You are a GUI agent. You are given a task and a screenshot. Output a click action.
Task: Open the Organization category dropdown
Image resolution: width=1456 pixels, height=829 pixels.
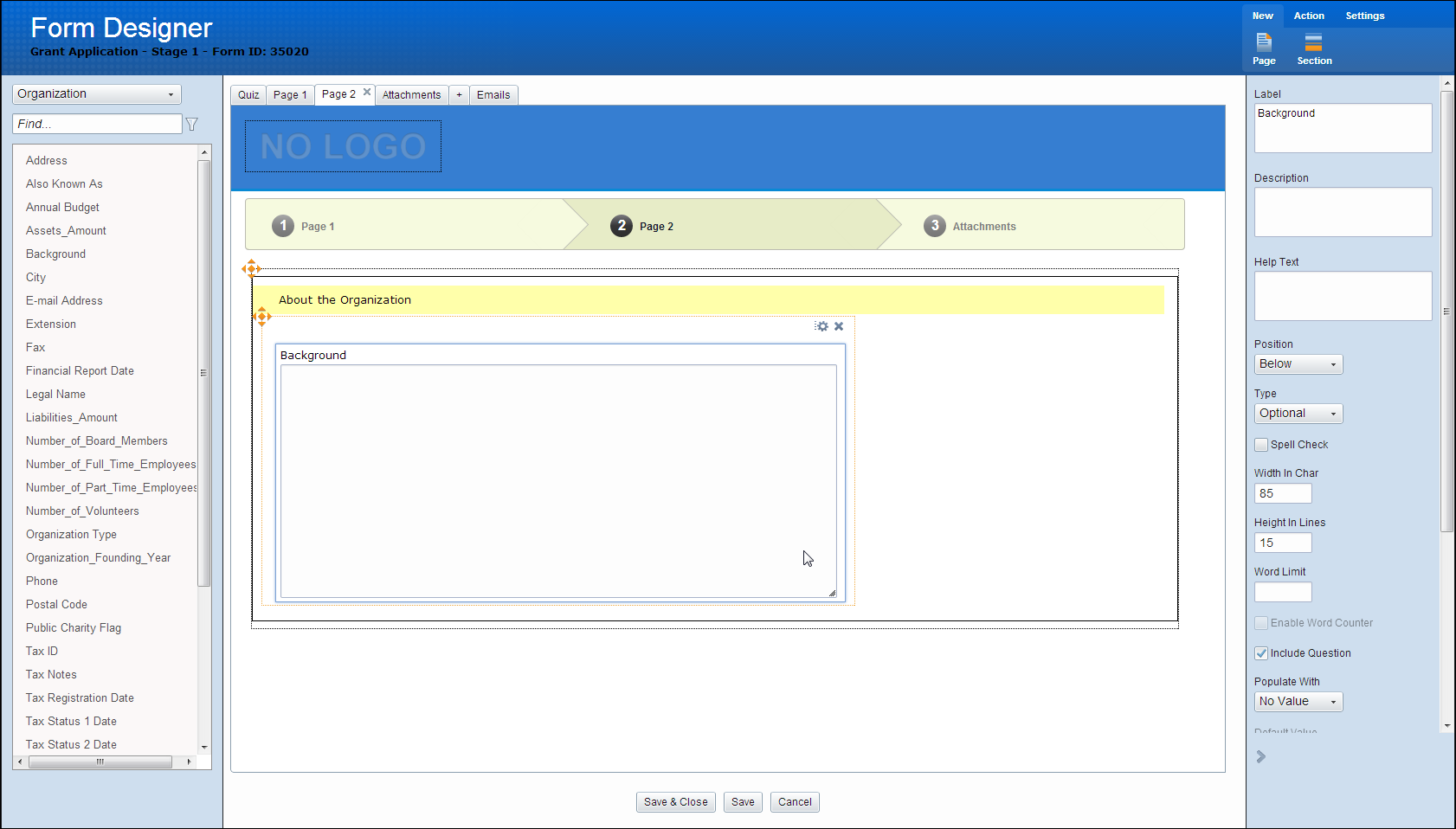click(96, 94)
